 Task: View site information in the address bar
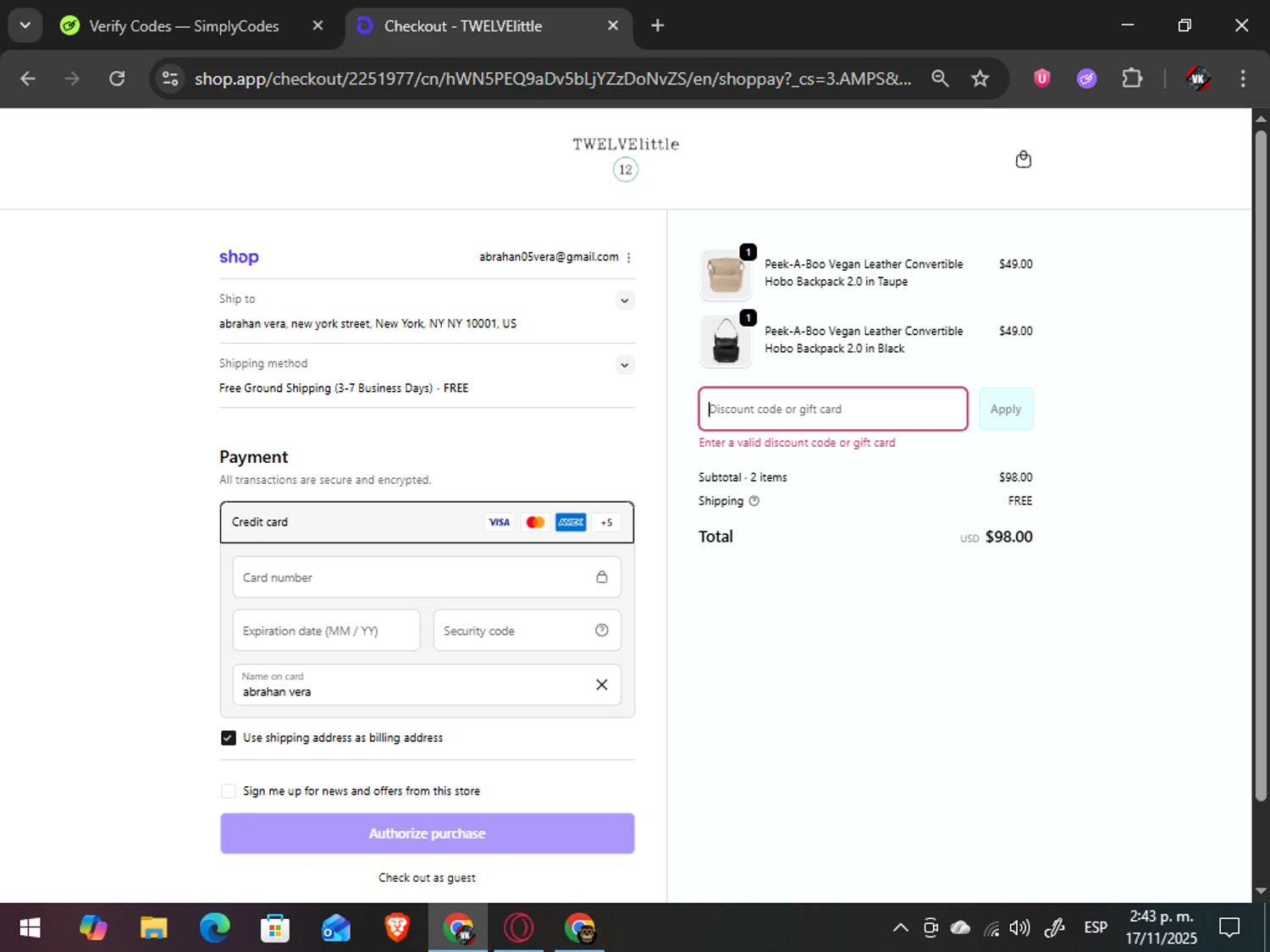tap(170, 79)
